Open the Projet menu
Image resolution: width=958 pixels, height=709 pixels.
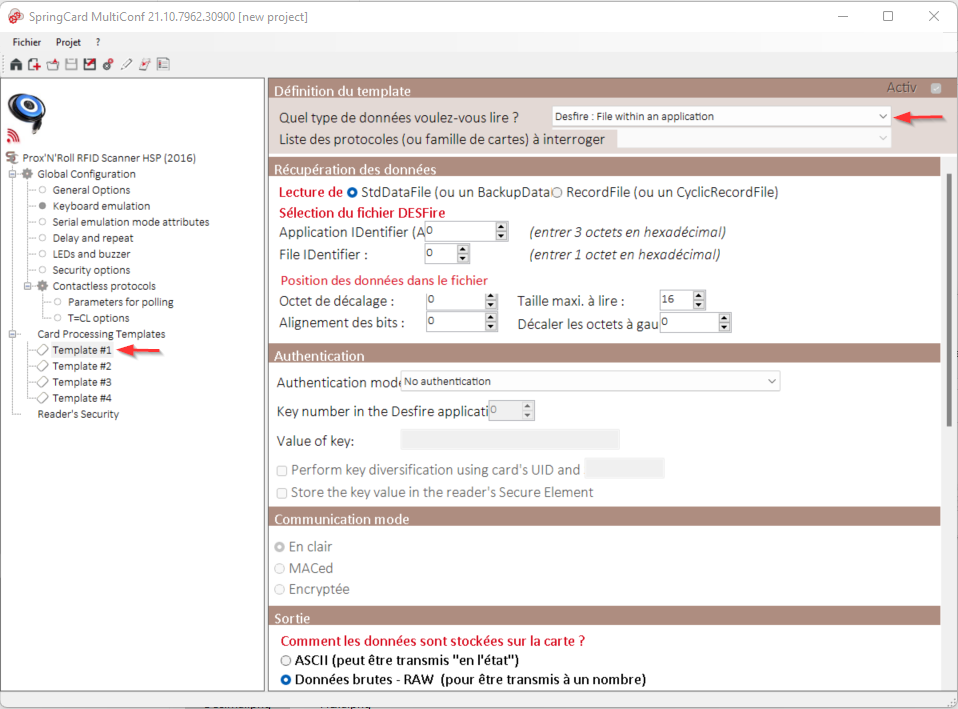[68, 42]
